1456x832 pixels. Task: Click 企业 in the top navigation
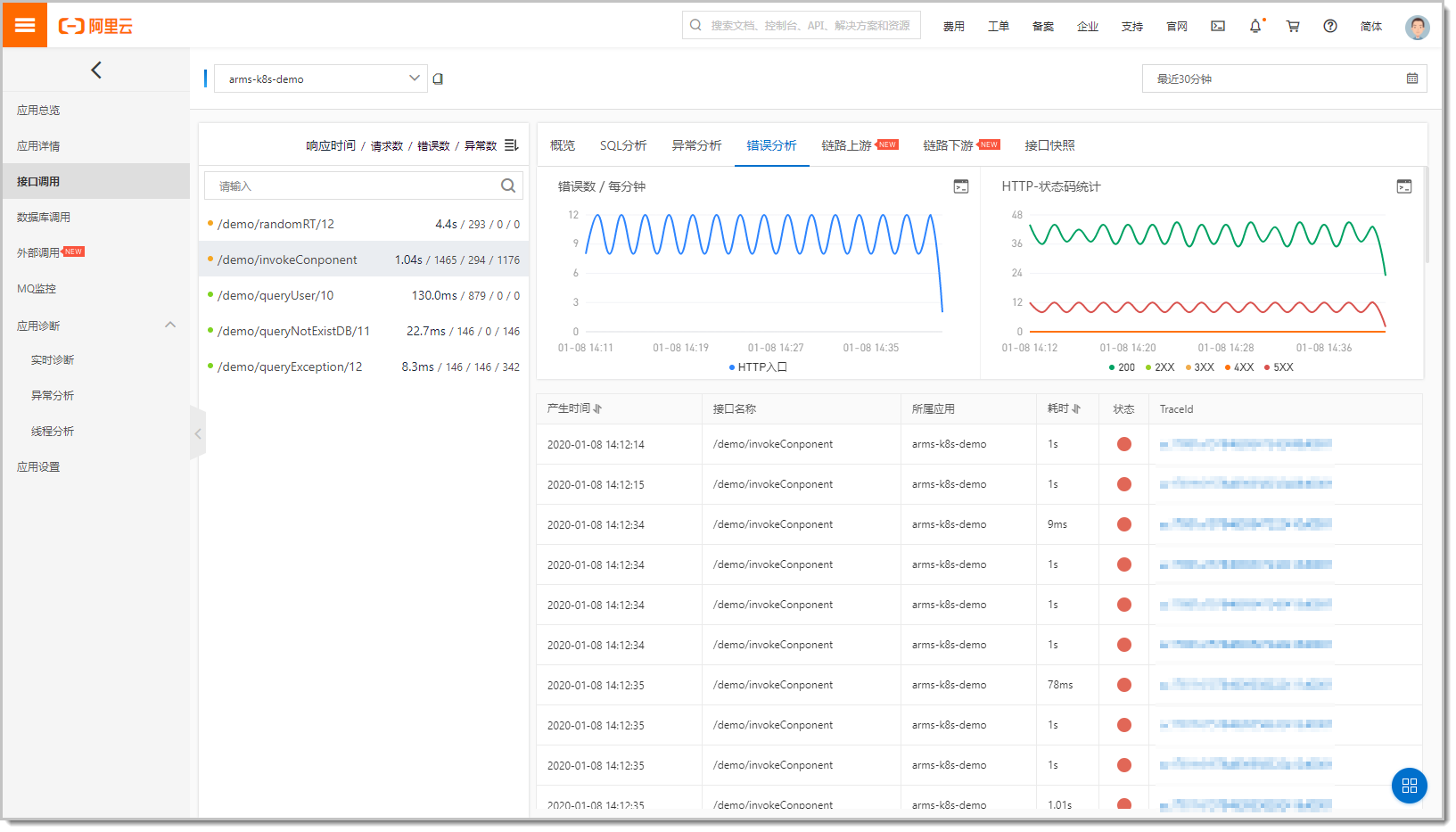click(1088, 27)
